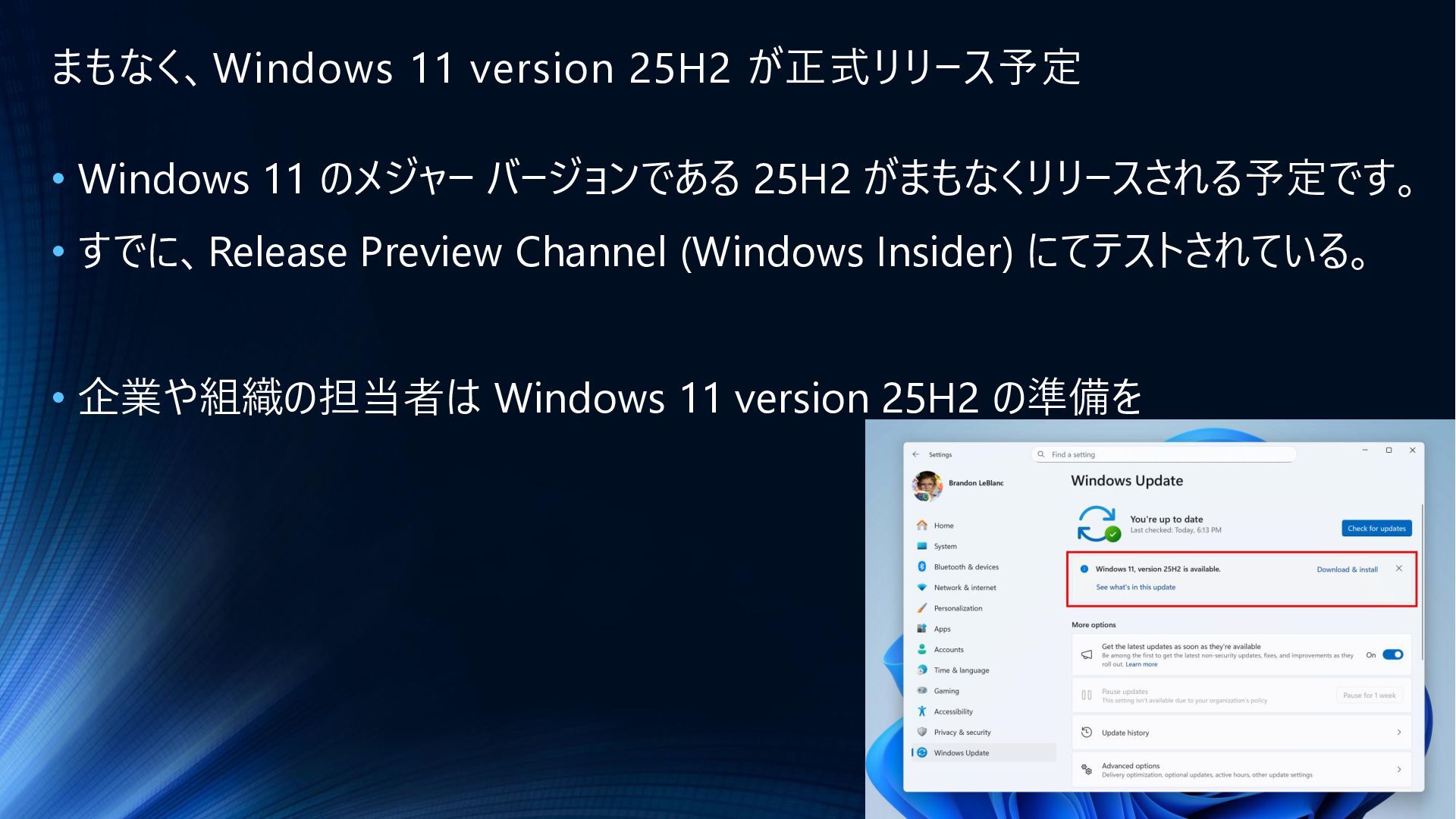Open See what's in this update link

pos(1135,587)
